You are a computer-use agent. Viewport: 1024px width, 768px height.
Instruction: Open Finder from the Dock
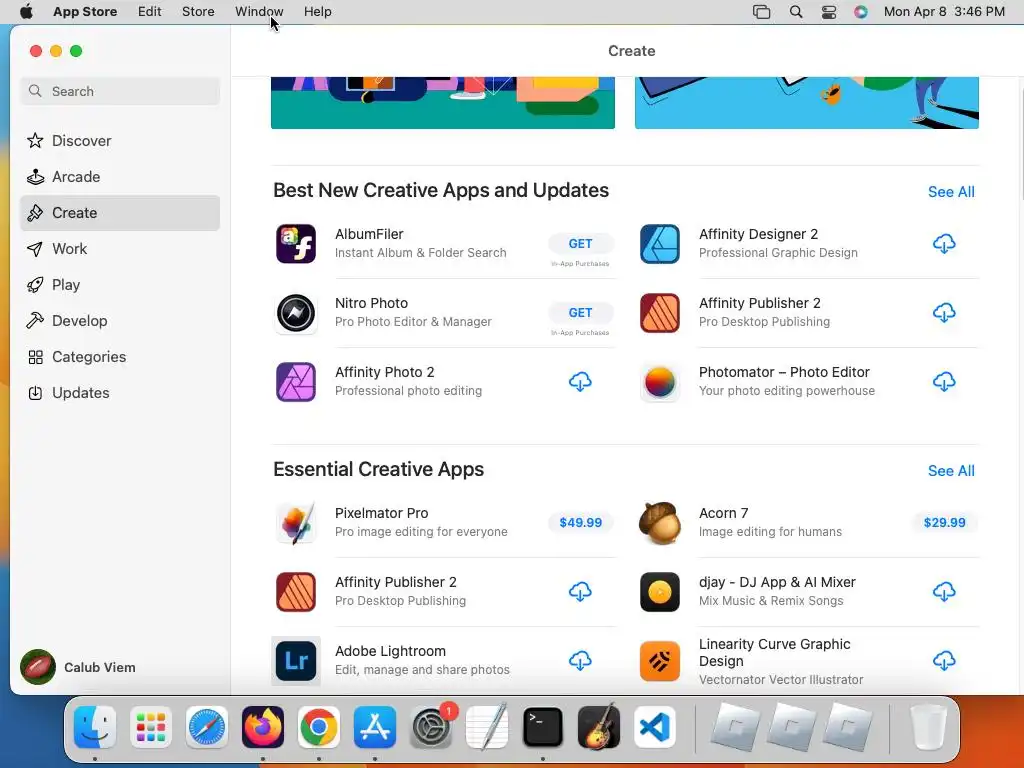(x=95, y=727)
